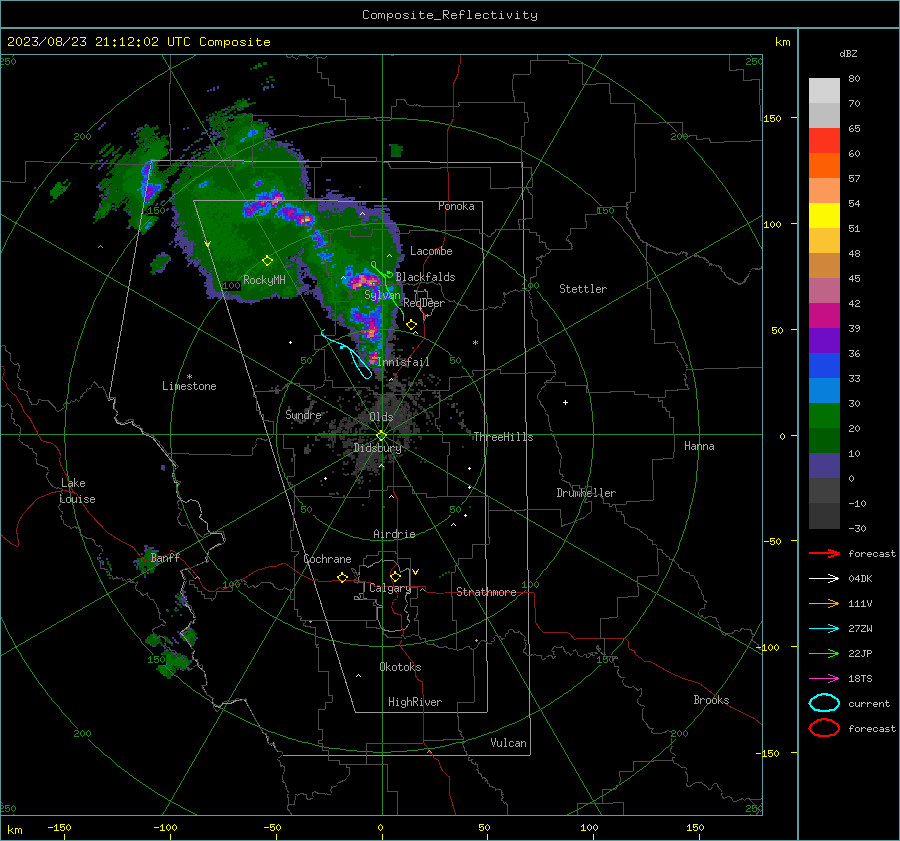Image resolution: width=900 pixels, height=841 pixels.
Task: Select the cyan 27ZW arrow icon
Action: [x=824, y=629]
